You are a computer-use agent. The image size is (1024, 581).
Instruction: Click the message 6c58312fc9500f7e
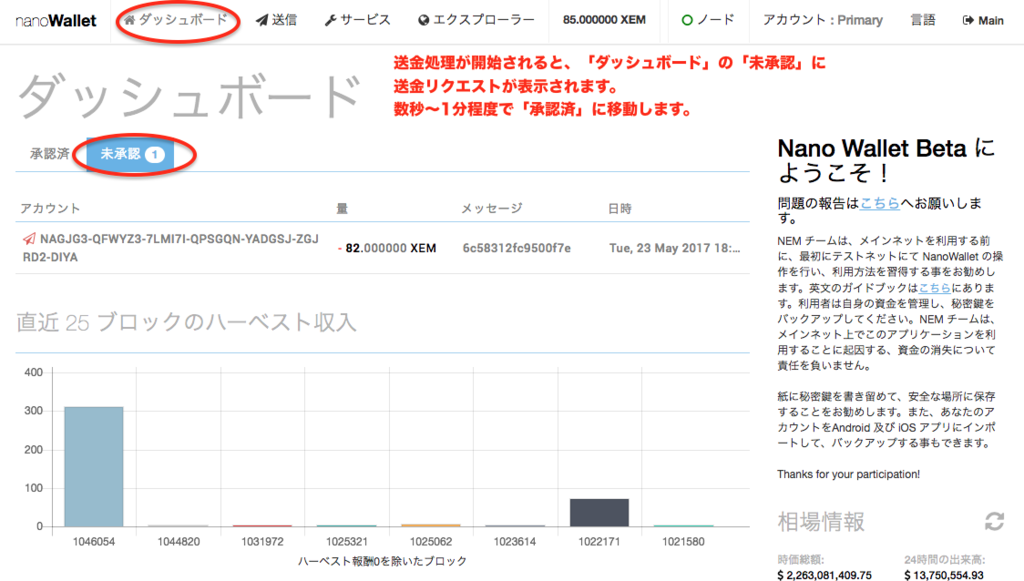click(517, 248)
